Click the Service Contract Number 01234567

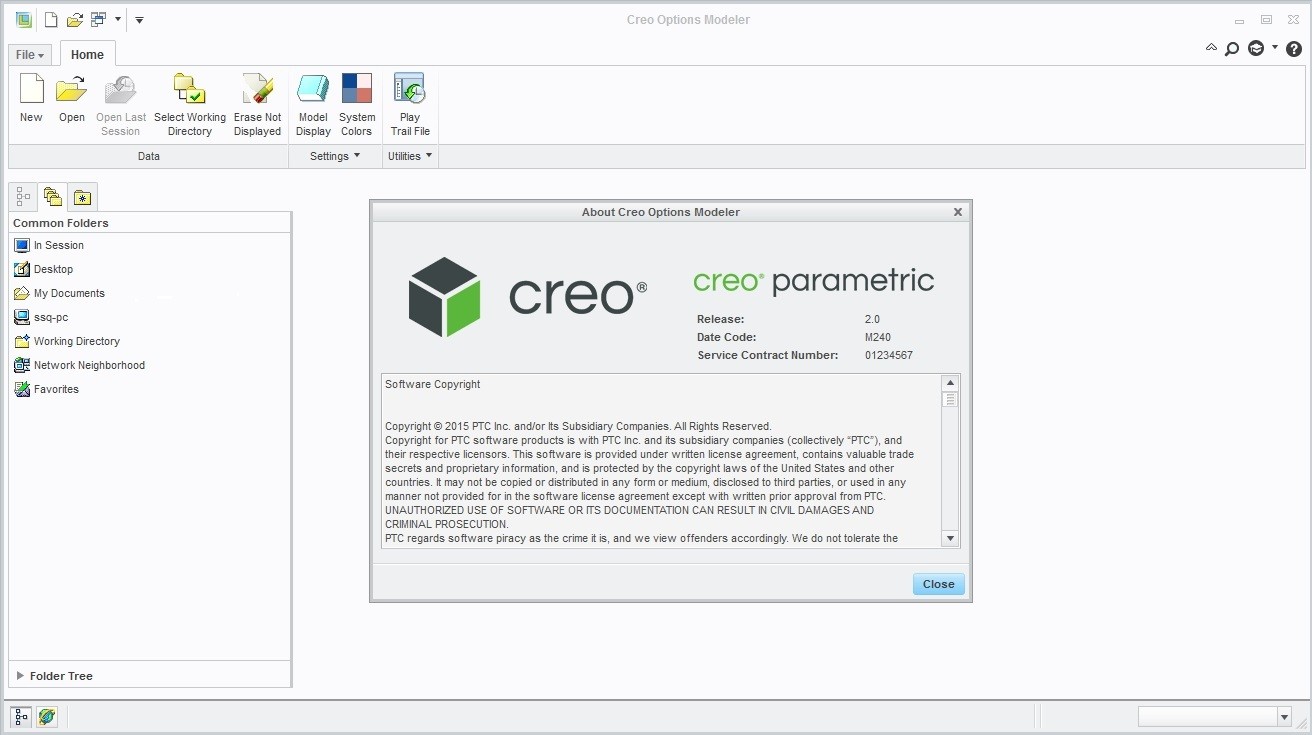pos(889,355)
